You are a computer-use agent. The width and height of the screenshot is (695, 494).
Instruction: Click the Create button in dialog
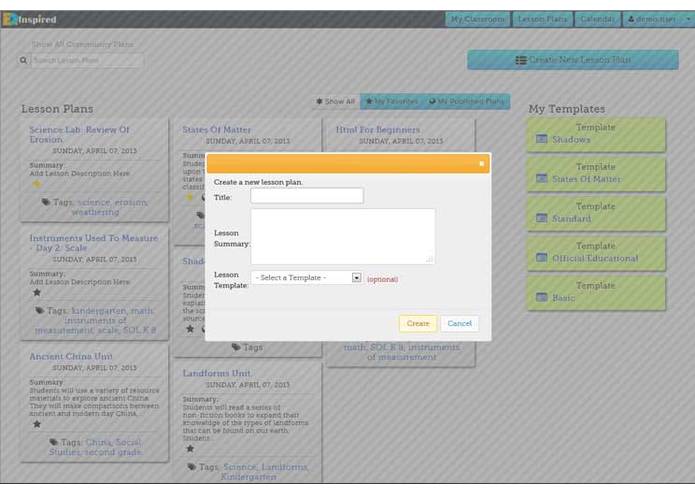coord(418,323)
